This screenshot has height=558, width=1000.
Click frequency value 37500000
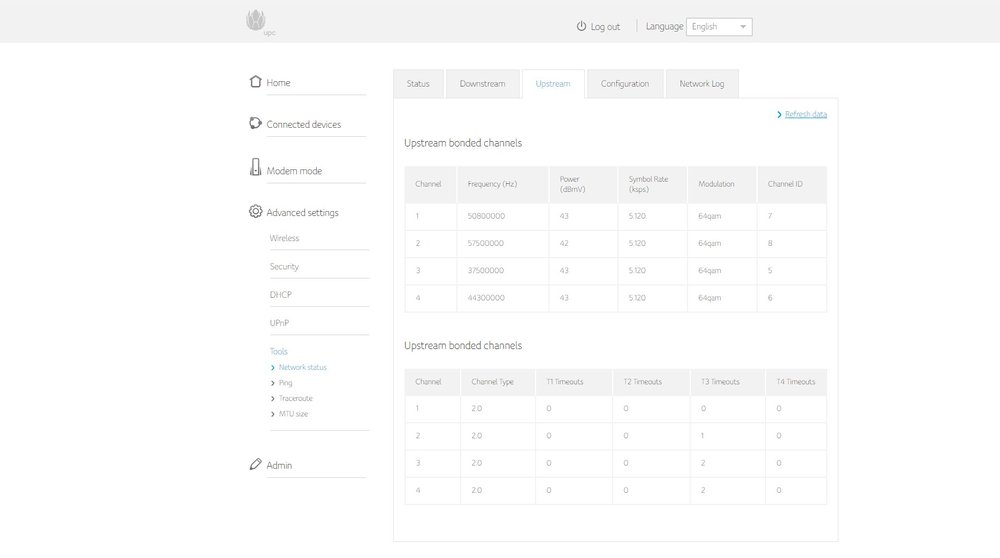485,270
